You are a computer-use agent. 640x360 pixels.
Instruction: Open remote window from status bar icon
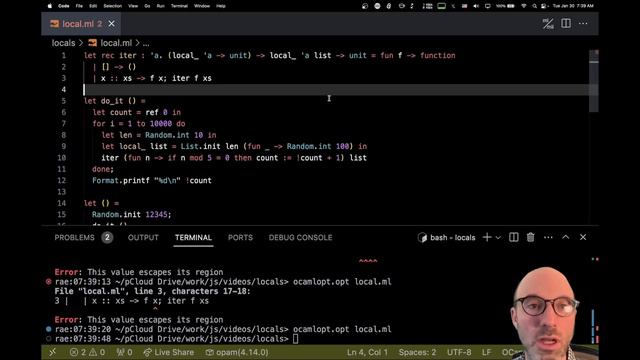coord(53,352)
